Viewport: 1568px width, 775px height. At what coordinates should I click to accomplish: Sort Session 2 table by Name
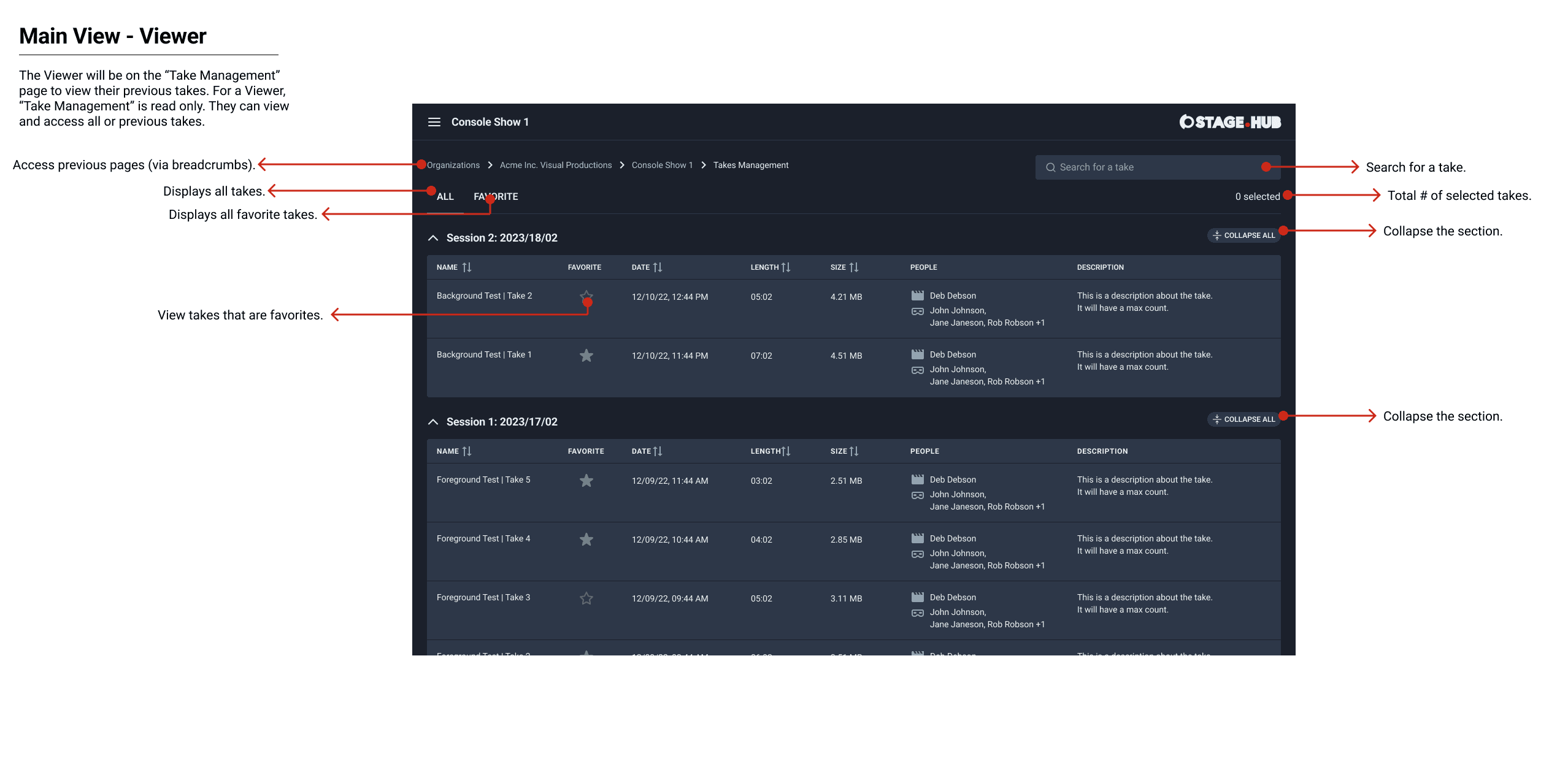(x=467, y=267)
